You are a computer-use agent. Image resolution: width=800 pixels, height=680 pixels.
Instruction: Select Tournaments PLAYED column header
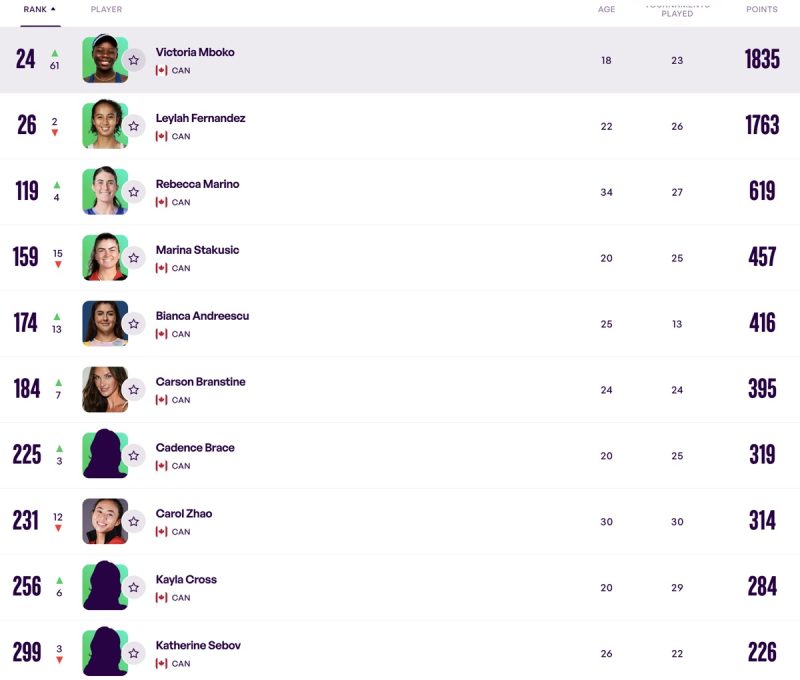[677, 9]
